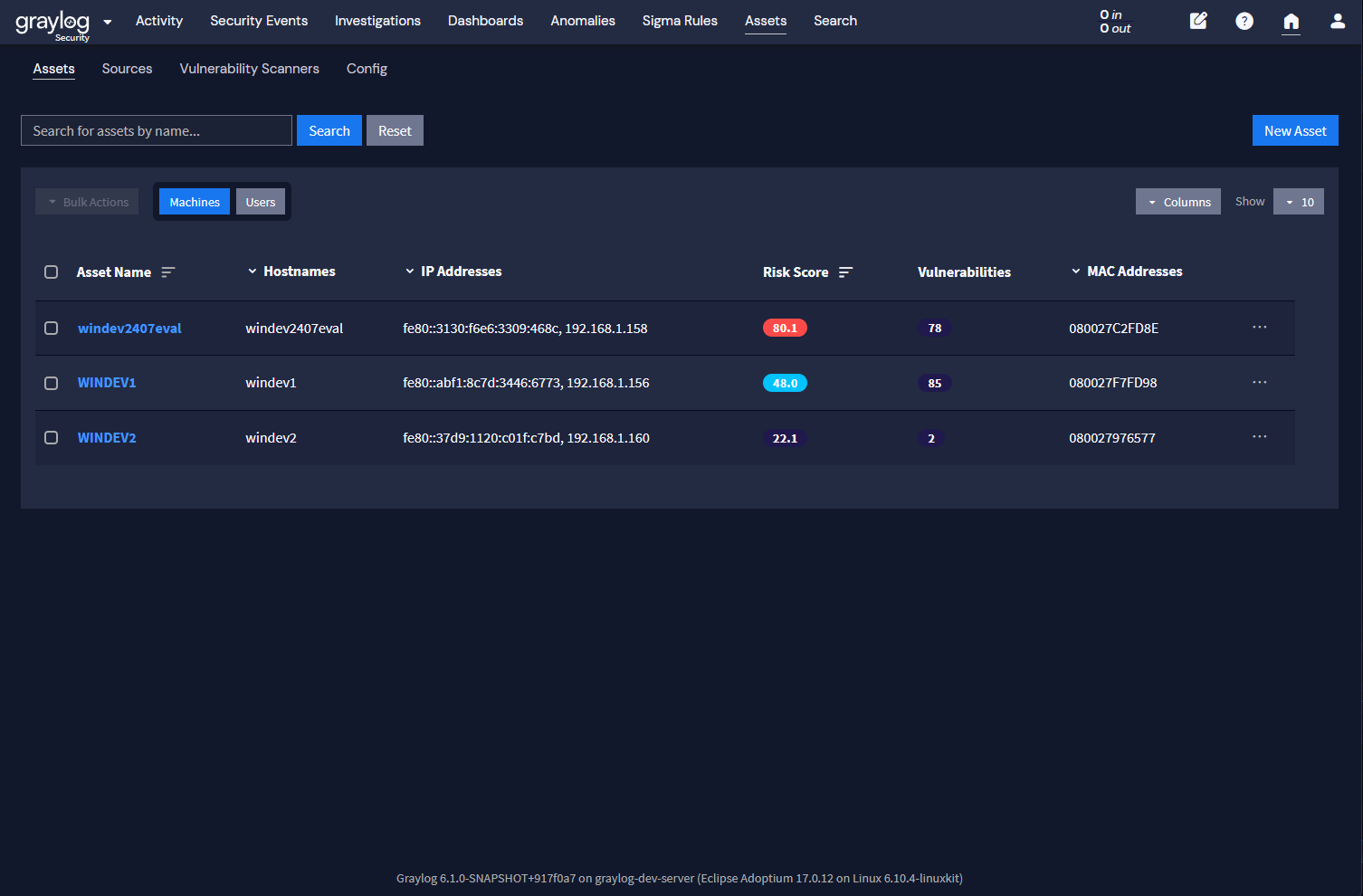The height and width of the screenshot is (896, 1363).
Task: Navigate to Anomalies
Action: [x=583, y=21]
